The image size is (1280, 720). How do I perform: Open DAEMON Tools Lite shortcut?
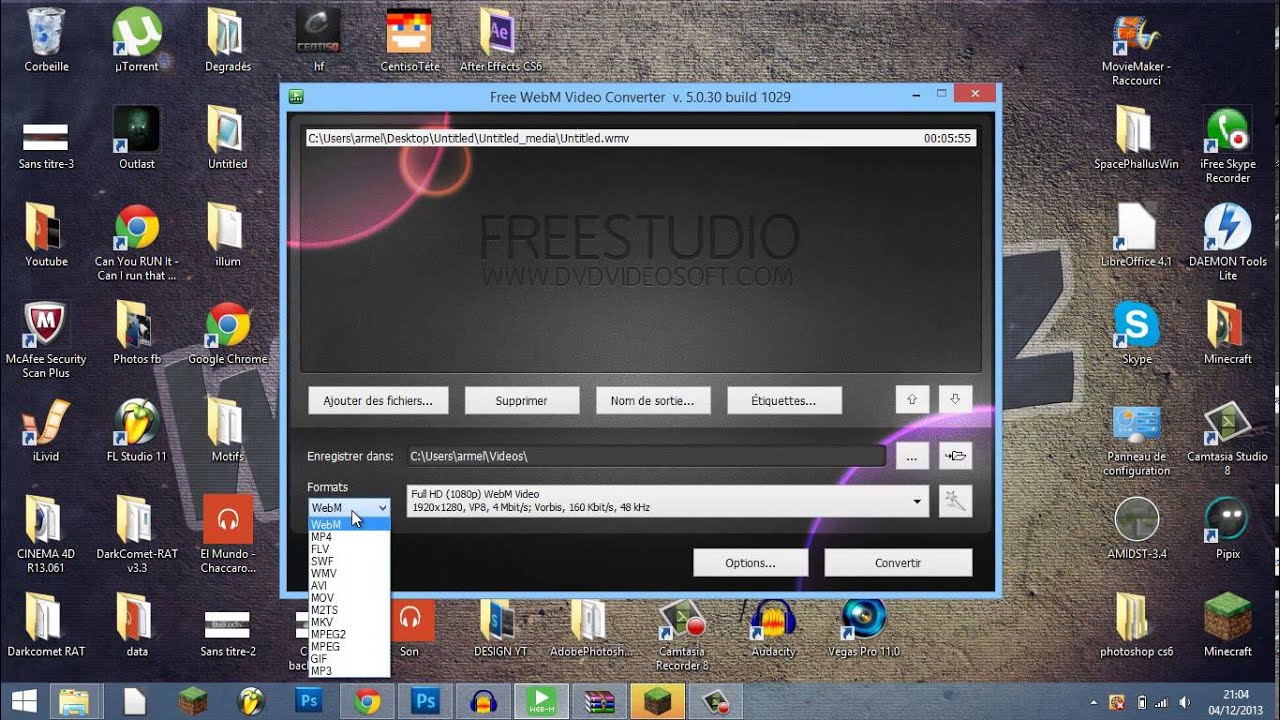(1227, 242)
